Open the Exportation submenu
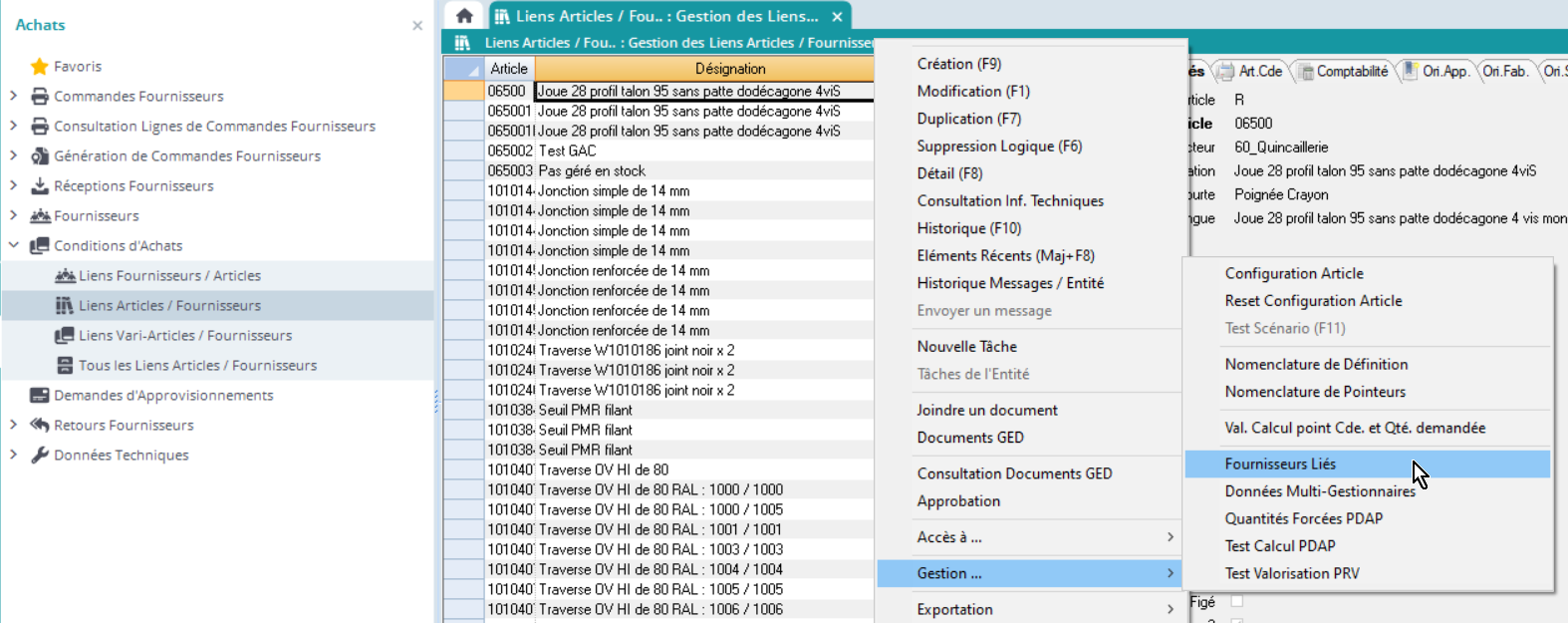Screen dimensions: 1568x623 (x=1026, y=609)
